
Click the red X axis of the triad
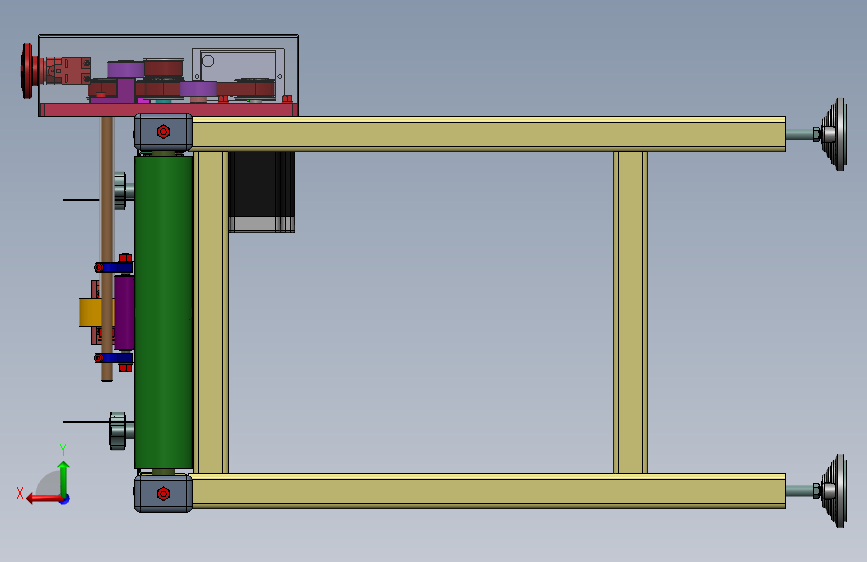(x=45, y=498)
